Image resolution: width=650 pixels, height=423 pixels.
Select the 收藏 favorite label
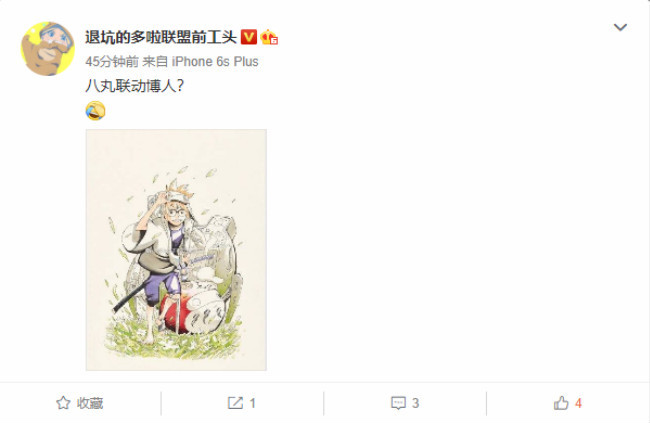click(x=90, y=403)
